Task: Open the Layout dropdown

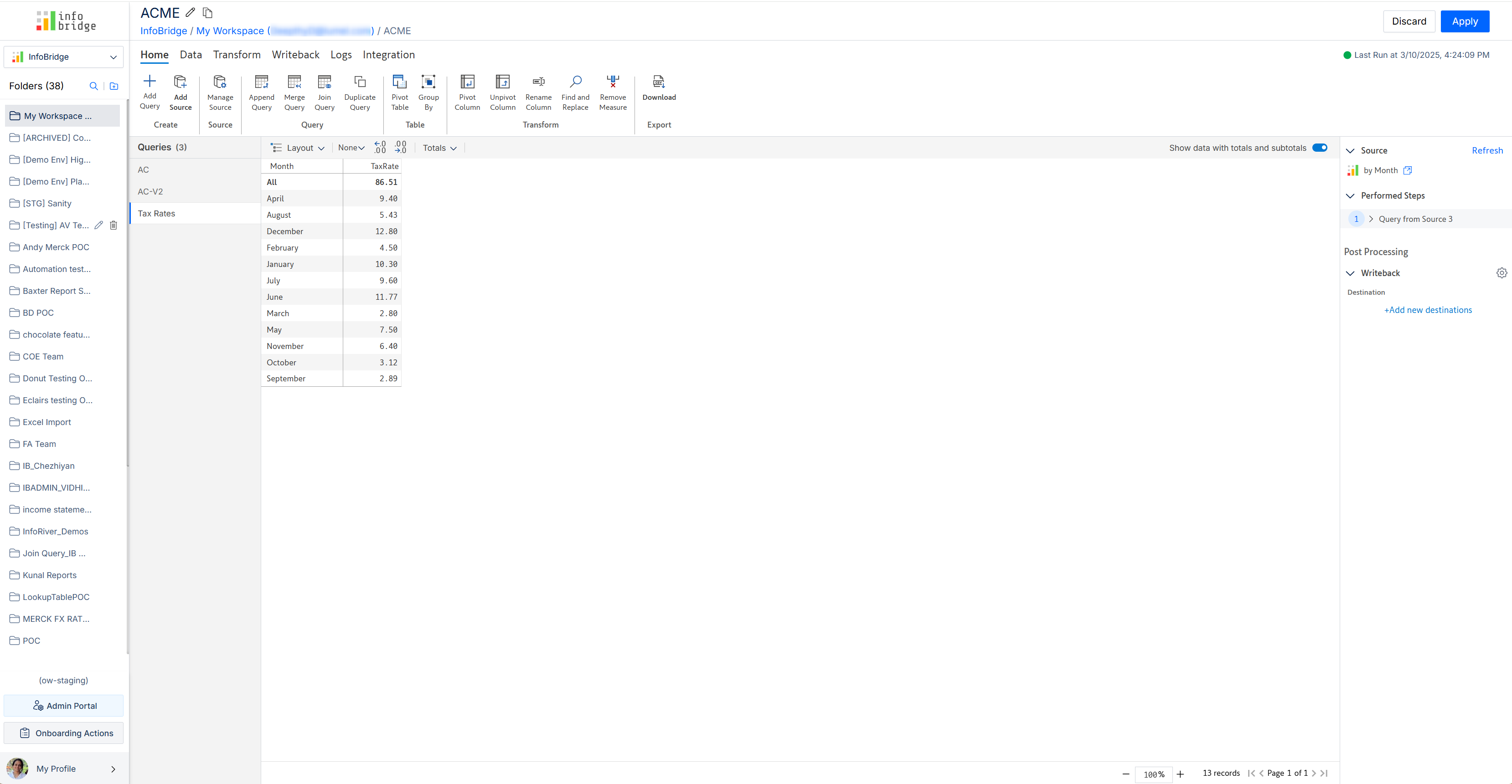Action: tap(298, 148)
